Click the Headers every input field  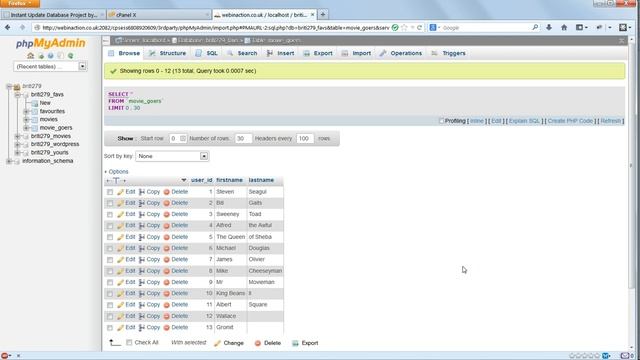click(x=305, y=138)
